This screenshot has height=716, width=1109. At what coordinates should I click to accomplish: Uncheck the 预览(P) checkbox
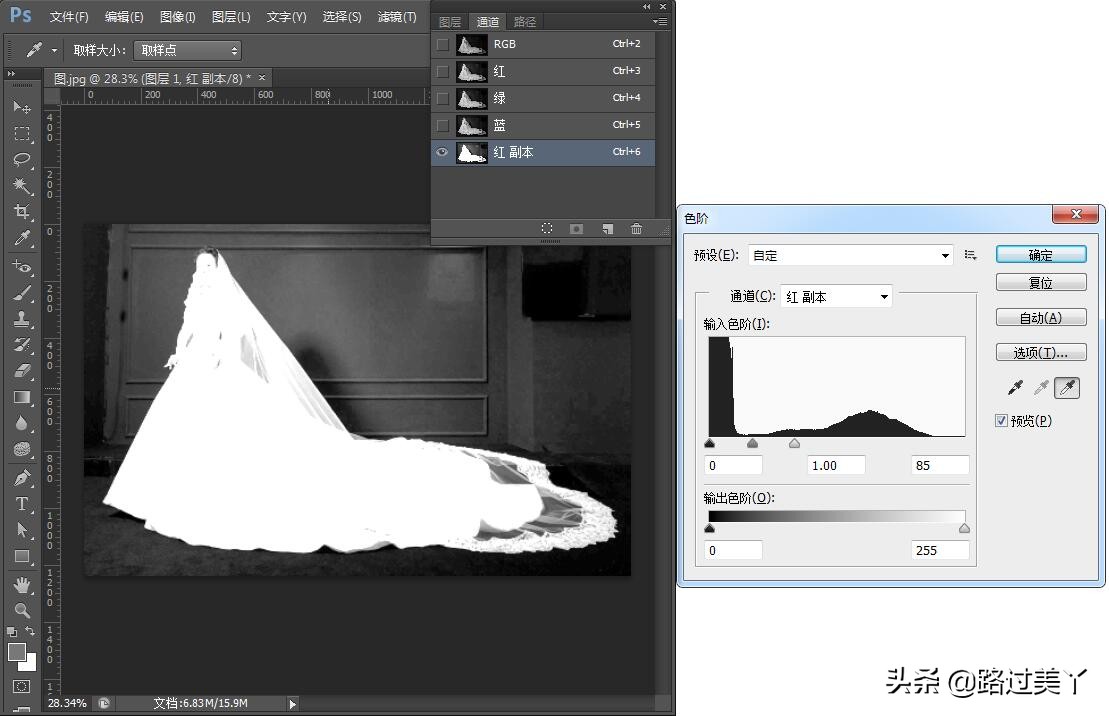1001,421
